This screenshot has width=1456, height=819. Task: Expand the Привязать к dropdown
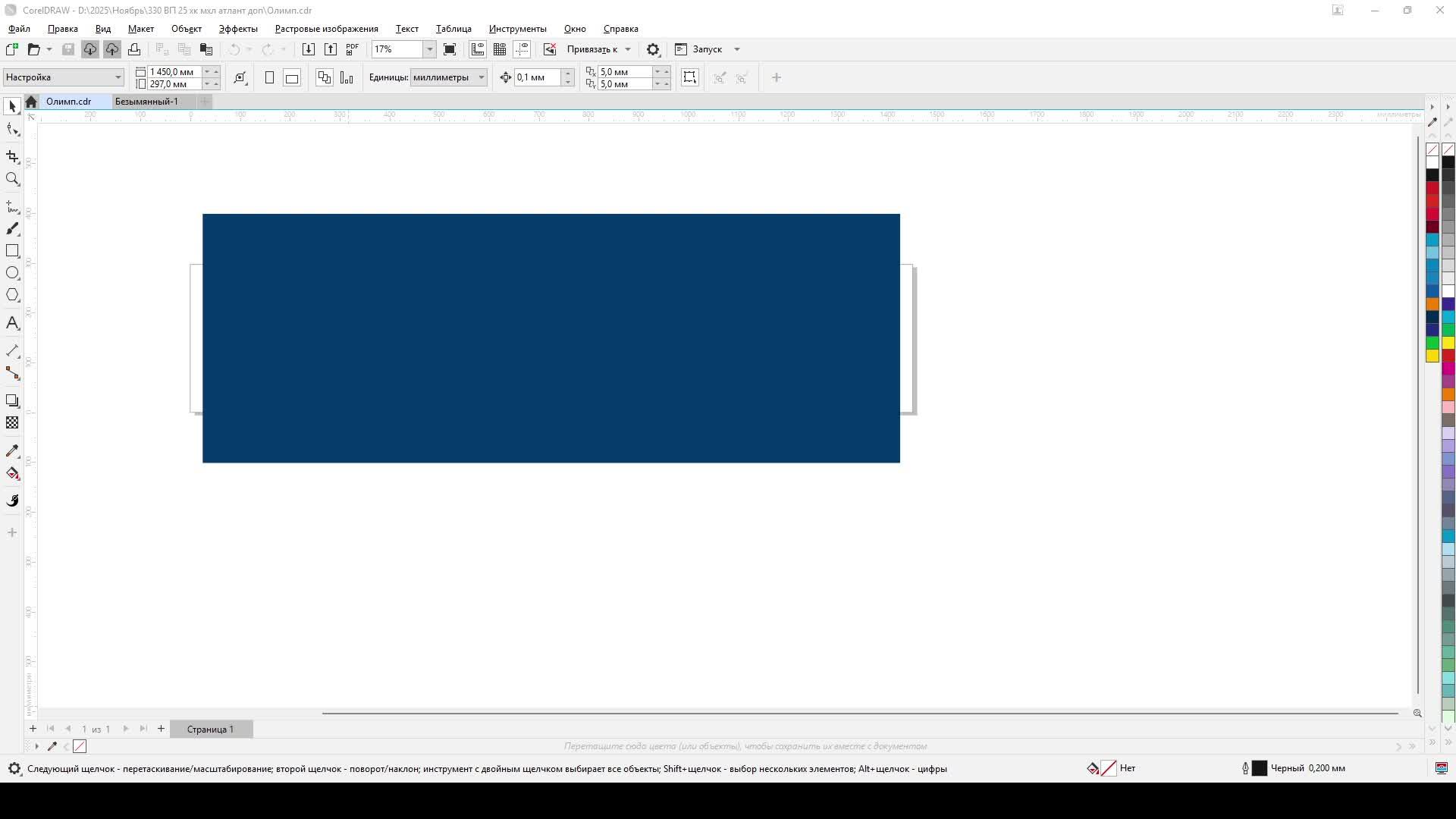coord(628,49)
